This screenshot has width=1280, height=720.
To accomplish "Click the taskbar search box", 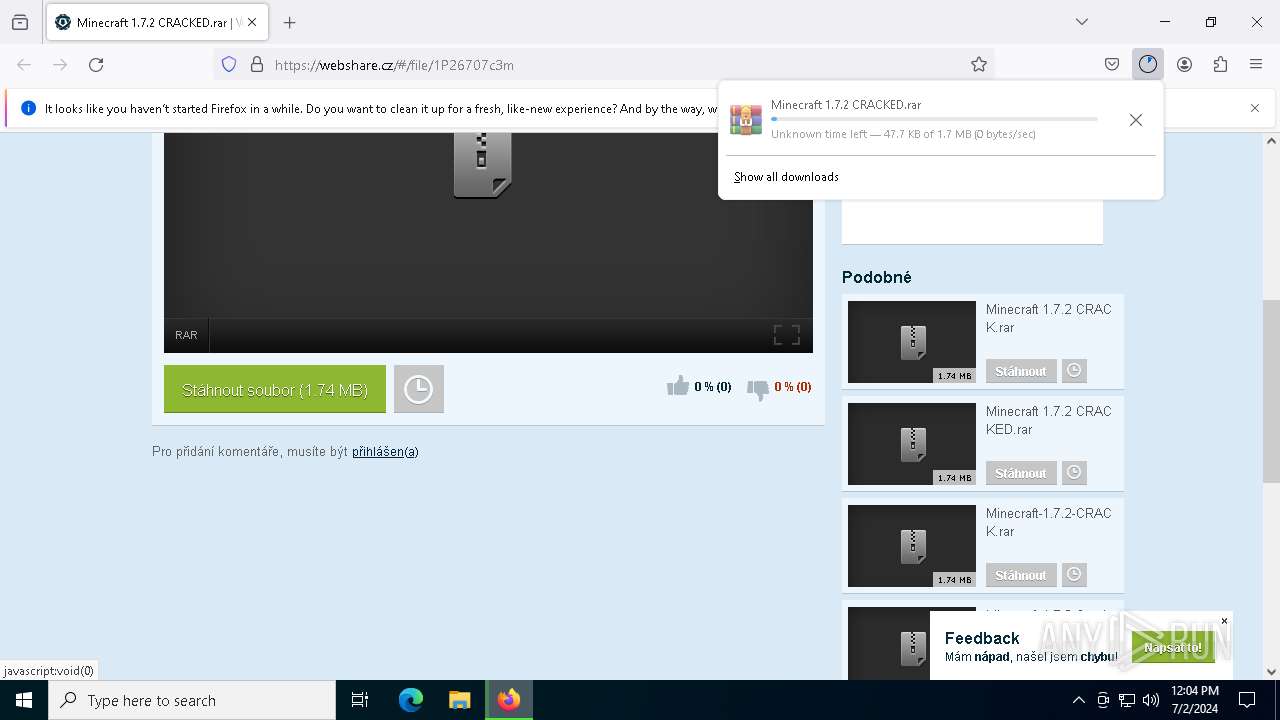I will [x=192, y=700].
